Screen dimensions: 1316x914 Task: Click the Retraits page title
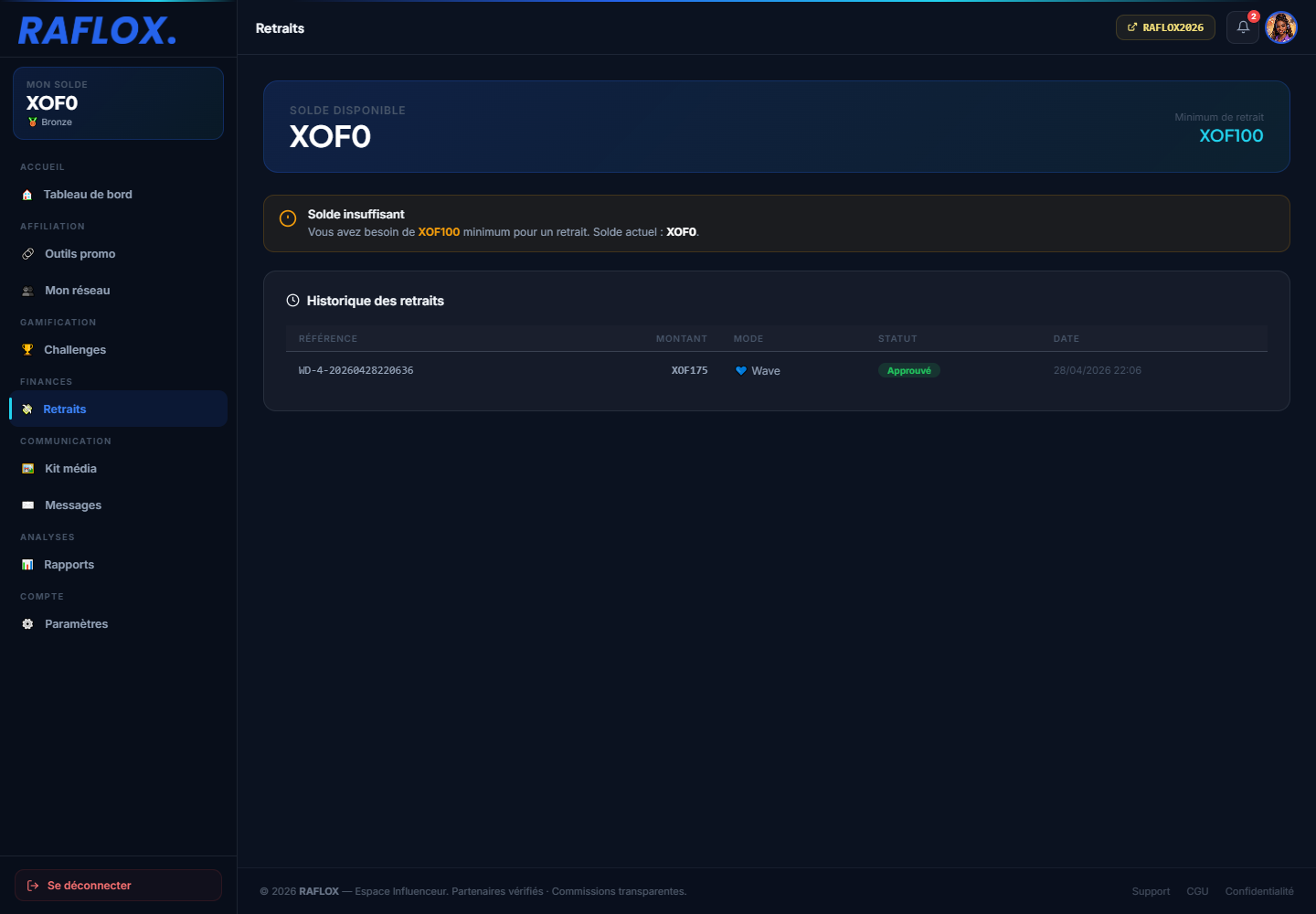(280, 28)
